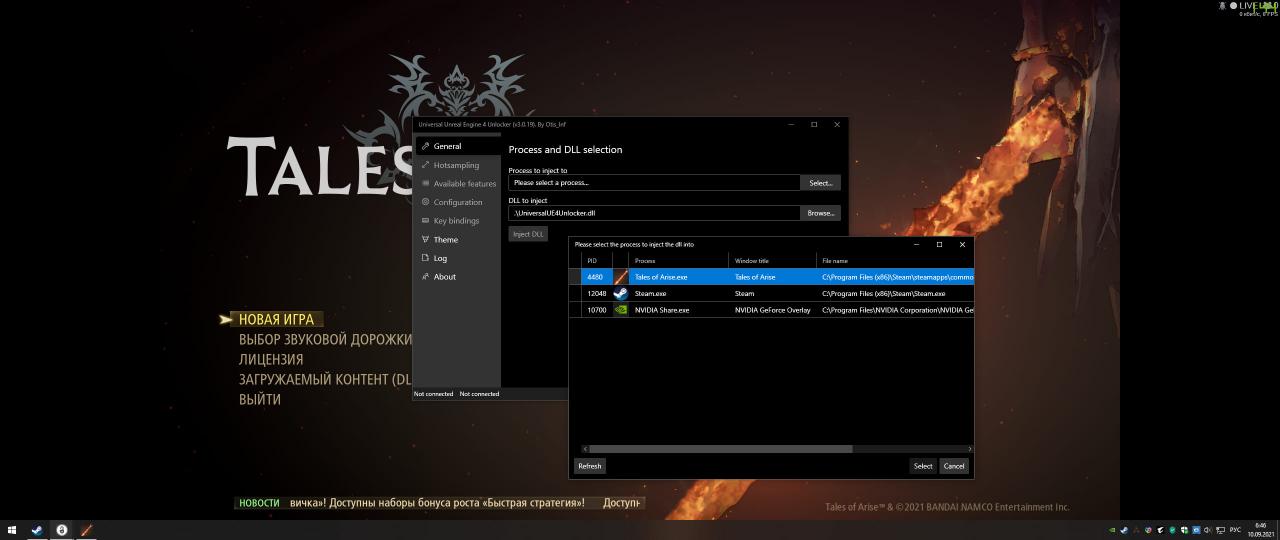Sort list by the PID column header
1280x540 pixels.
pyautogui.click(x=592, y=261)
